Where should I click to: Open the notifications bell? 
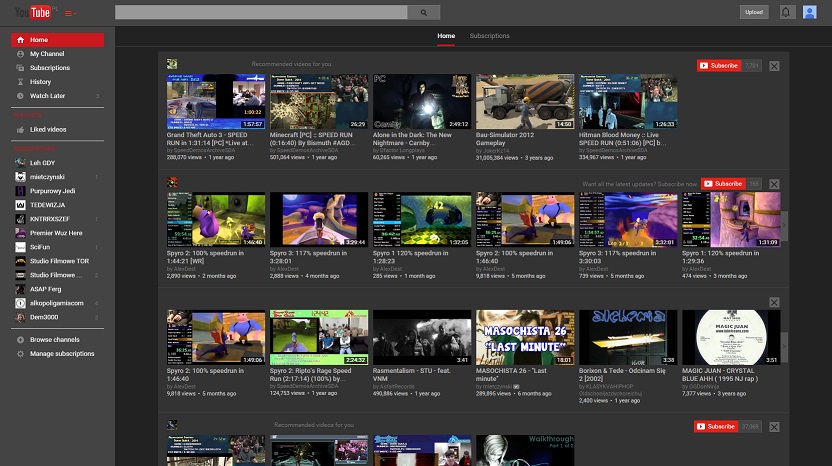click(786, 12)
